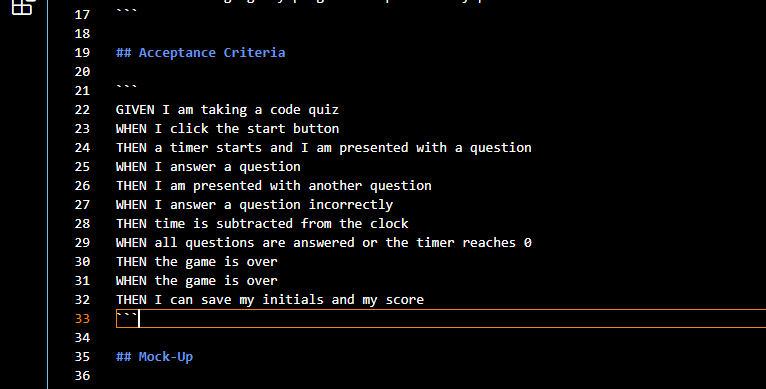This screenshot has width=766, height=389.
Task: Click the text 'WHEN I click the start button'
Action: [227, 129]
